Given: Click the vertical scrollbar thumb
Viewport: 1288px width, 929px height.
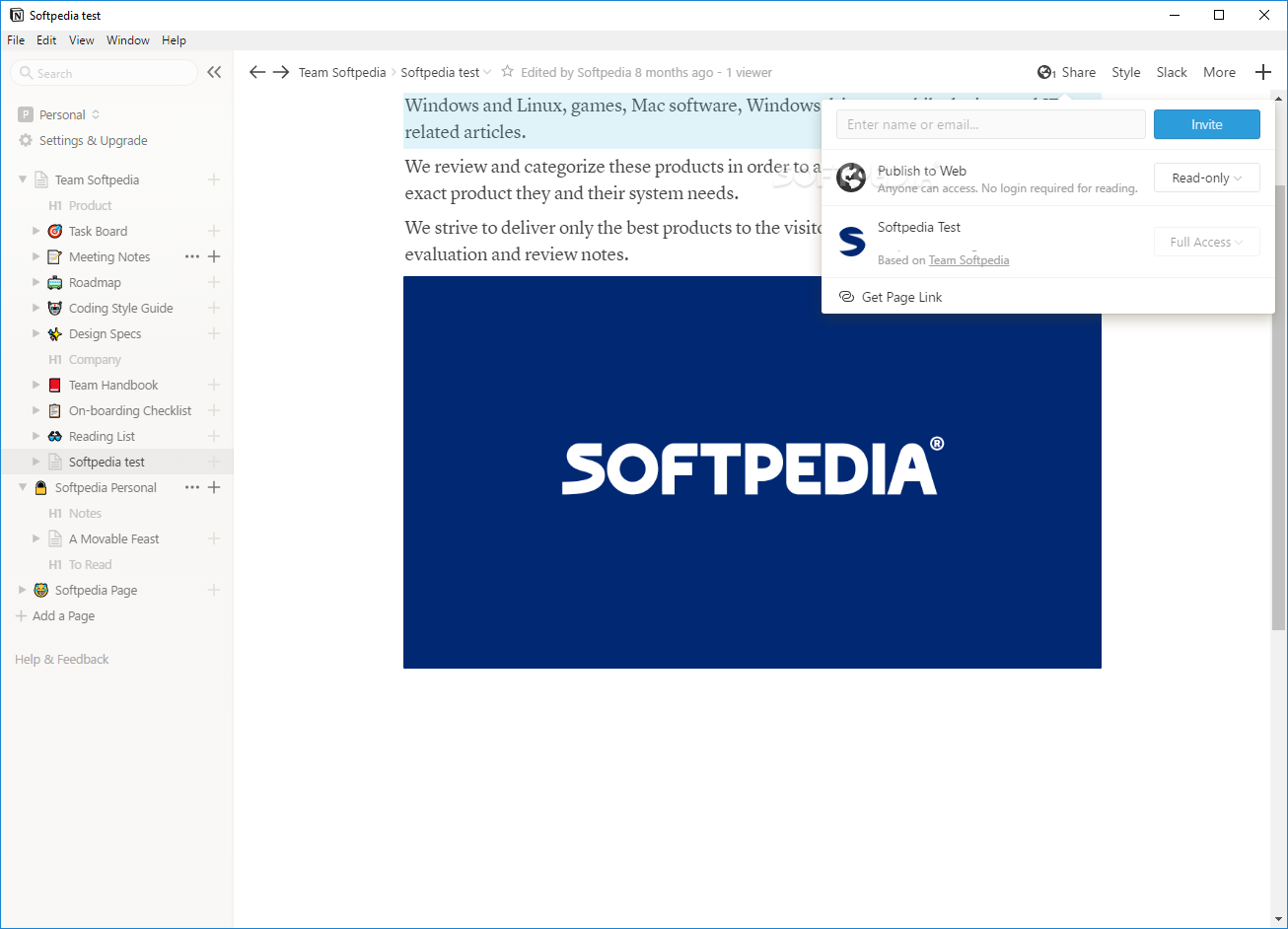Looking at the screenshot, I should (1279, 406).
